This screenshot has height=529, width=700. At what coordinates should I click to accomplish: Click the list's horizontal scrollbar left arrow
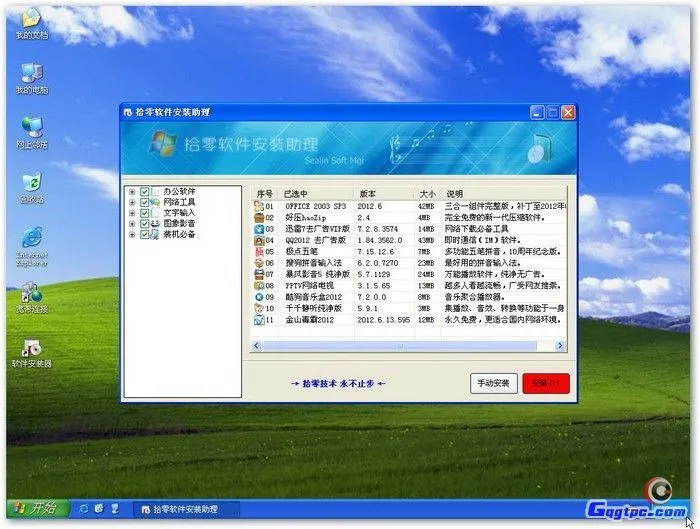[x=257, y=346]
